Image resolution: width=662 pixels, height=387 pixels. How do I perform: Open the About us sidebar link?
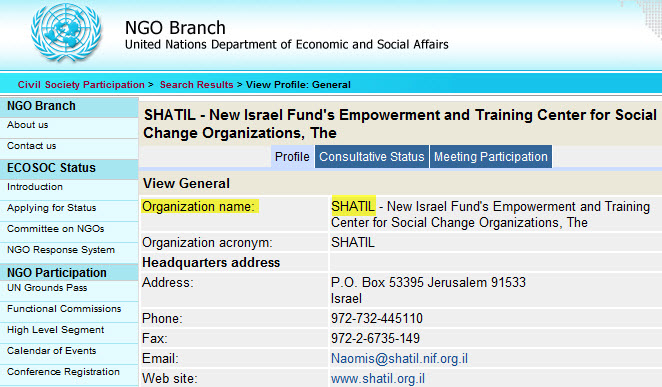pos(27,125)
